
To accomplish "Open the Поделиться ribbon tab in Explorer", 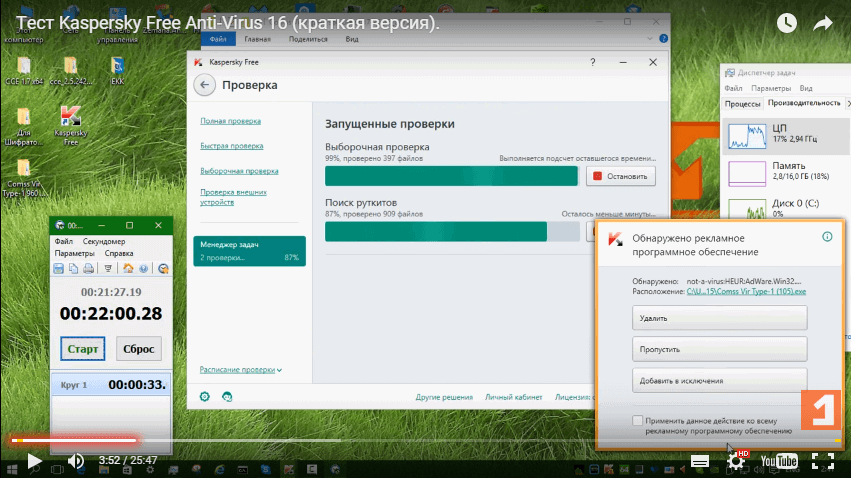I will [308, 39].
